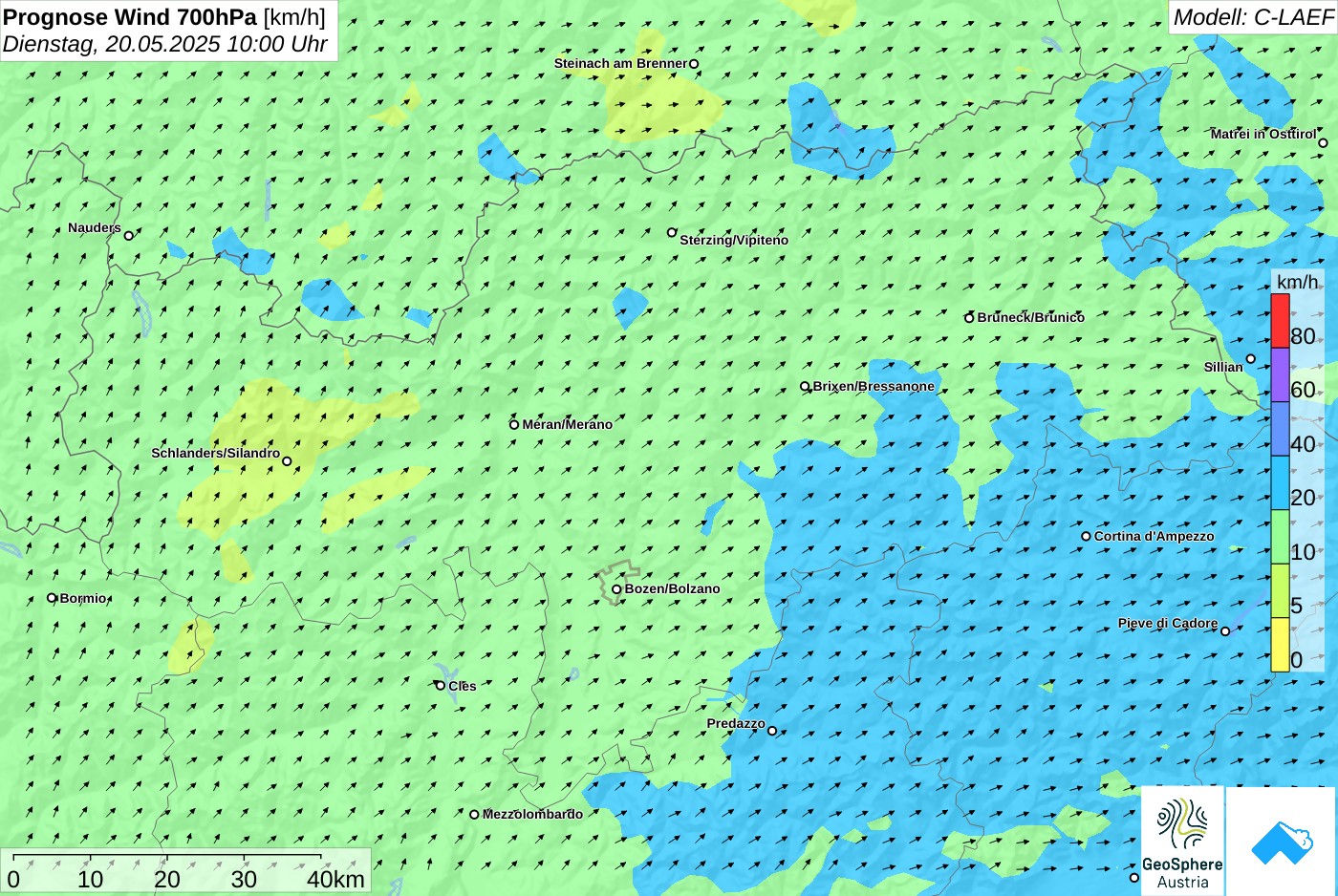Image resolution: width=1338 pixels, height=896 pixels.
Task: Click the Cles town marker
Action: click(441, 685)
